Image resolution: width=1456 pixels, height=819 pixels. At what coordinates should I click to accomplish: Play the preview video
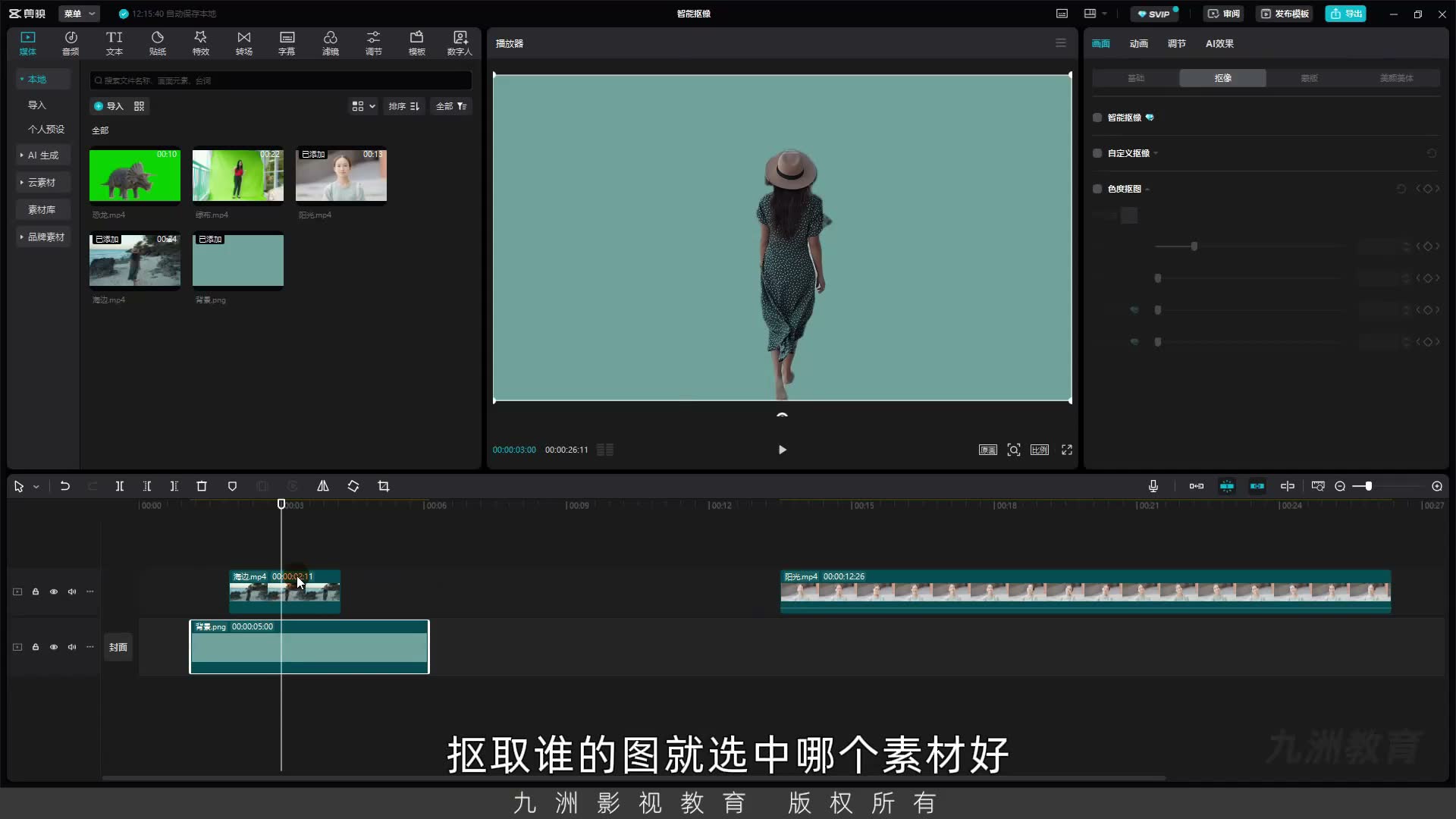point(782,450)
